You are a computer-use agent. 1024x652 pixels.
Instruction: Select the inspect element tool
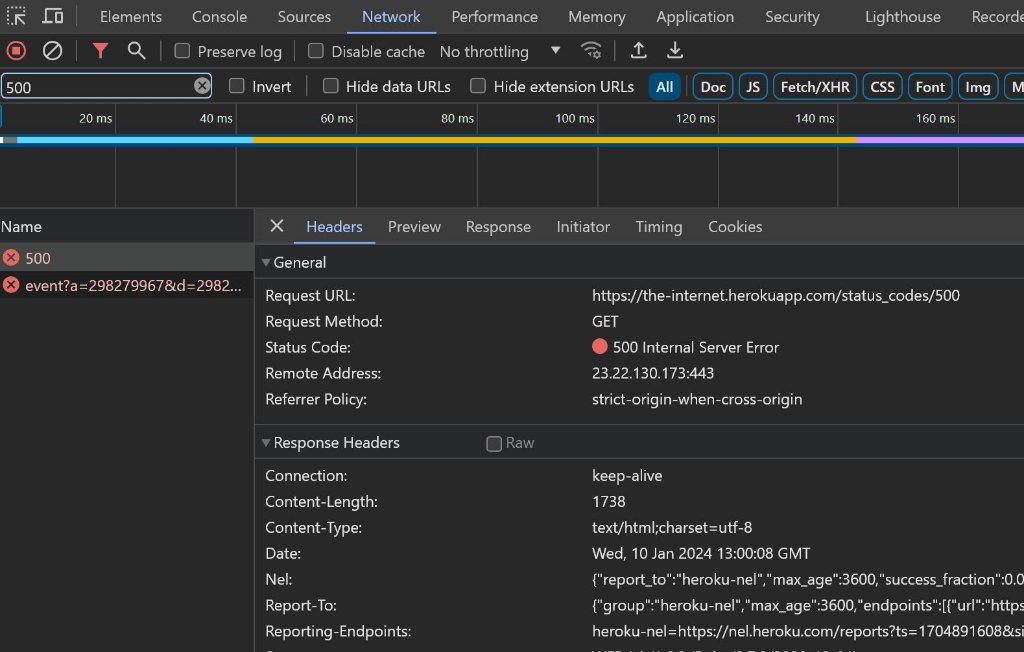pyautogui.click(x=15, y=16)
